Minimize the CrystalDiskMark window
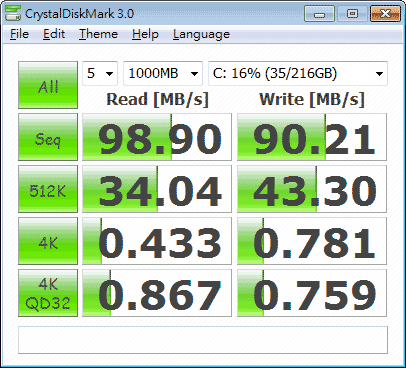This screenshot has height=368, width=406. (x=319, y=14)
